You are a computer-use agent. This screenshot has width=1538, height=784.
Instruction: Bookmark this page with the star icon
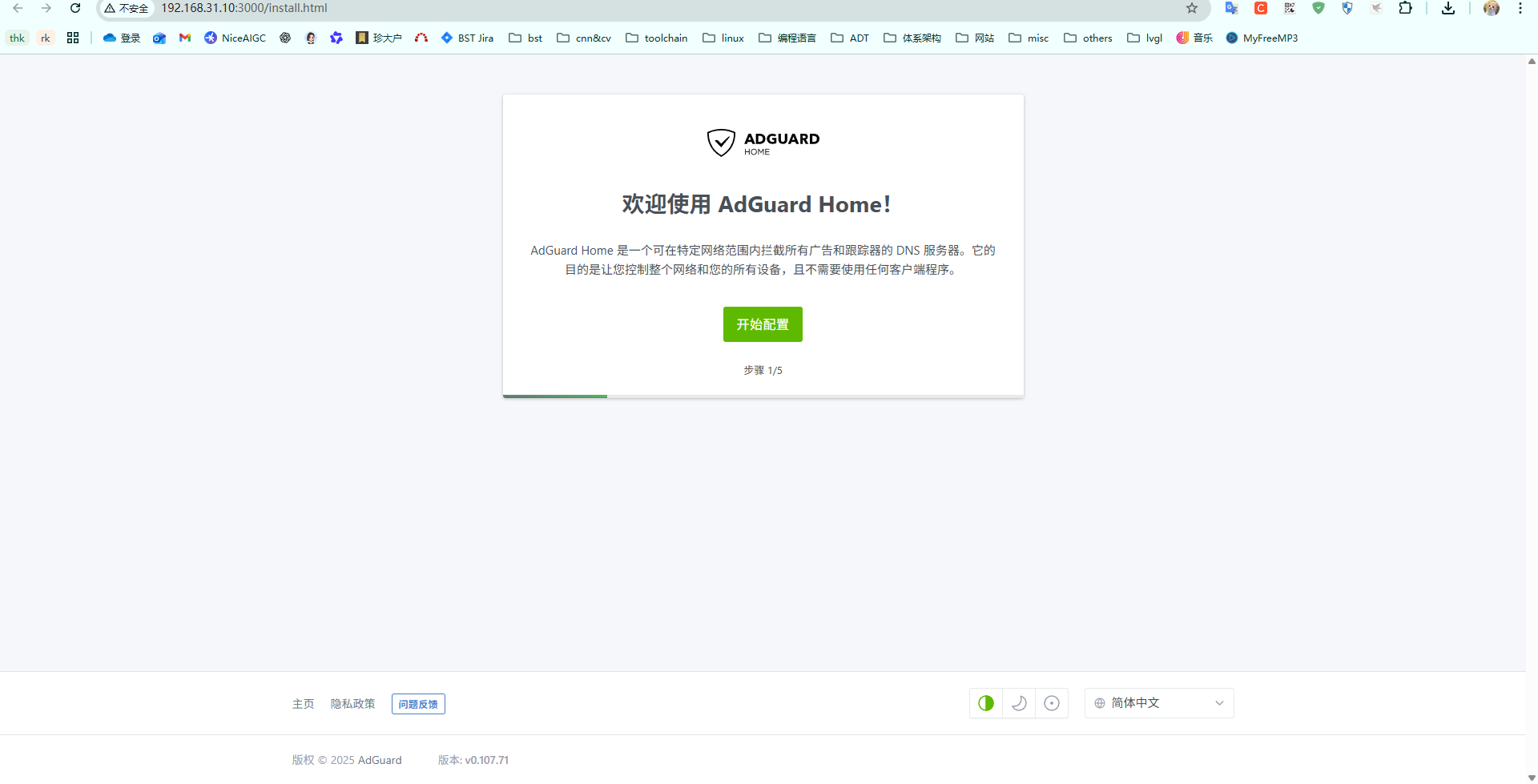coord(1192,8)
